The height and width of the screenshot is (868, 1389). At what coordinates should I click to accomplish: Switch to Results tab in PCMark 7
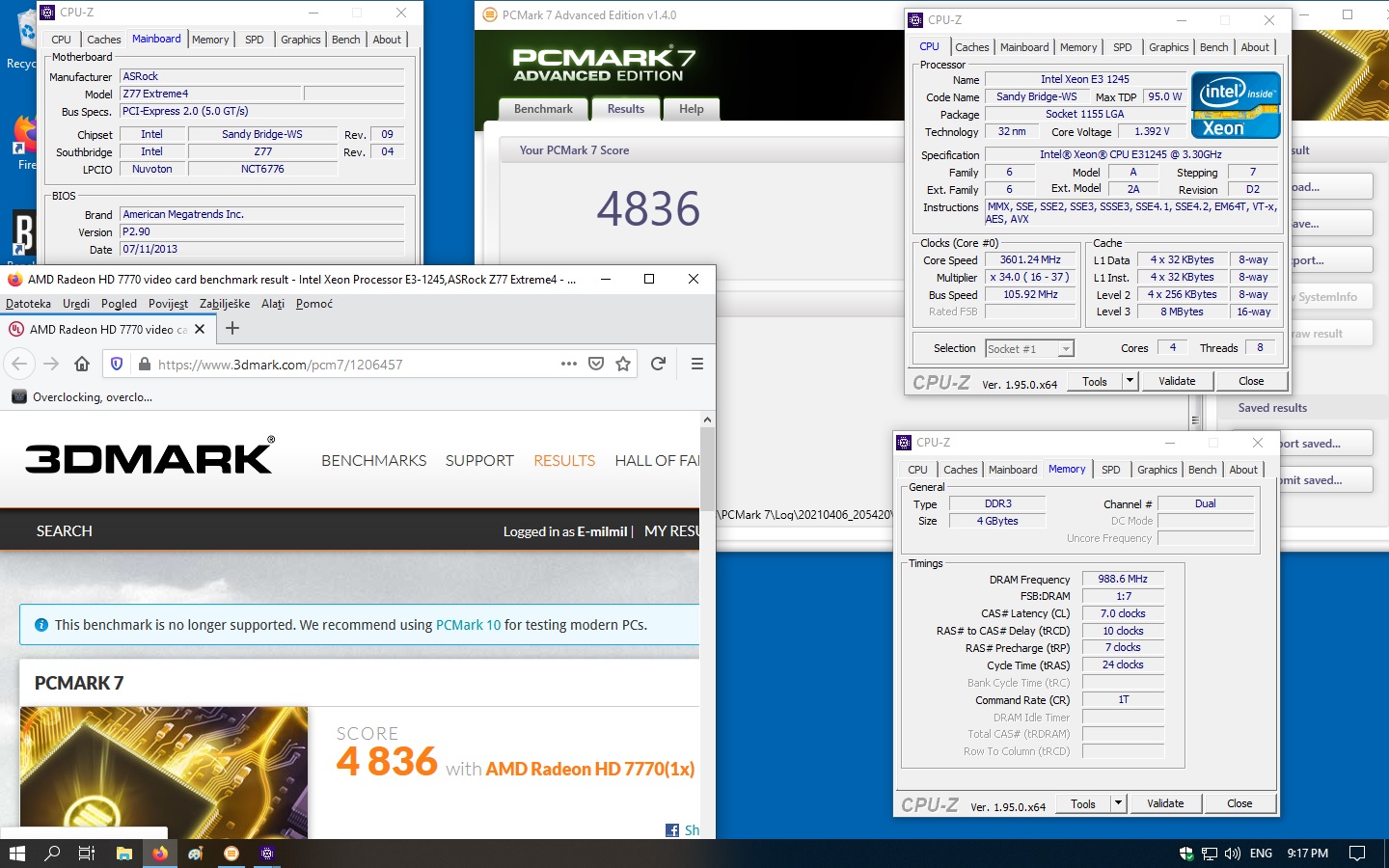click(626, 109)
